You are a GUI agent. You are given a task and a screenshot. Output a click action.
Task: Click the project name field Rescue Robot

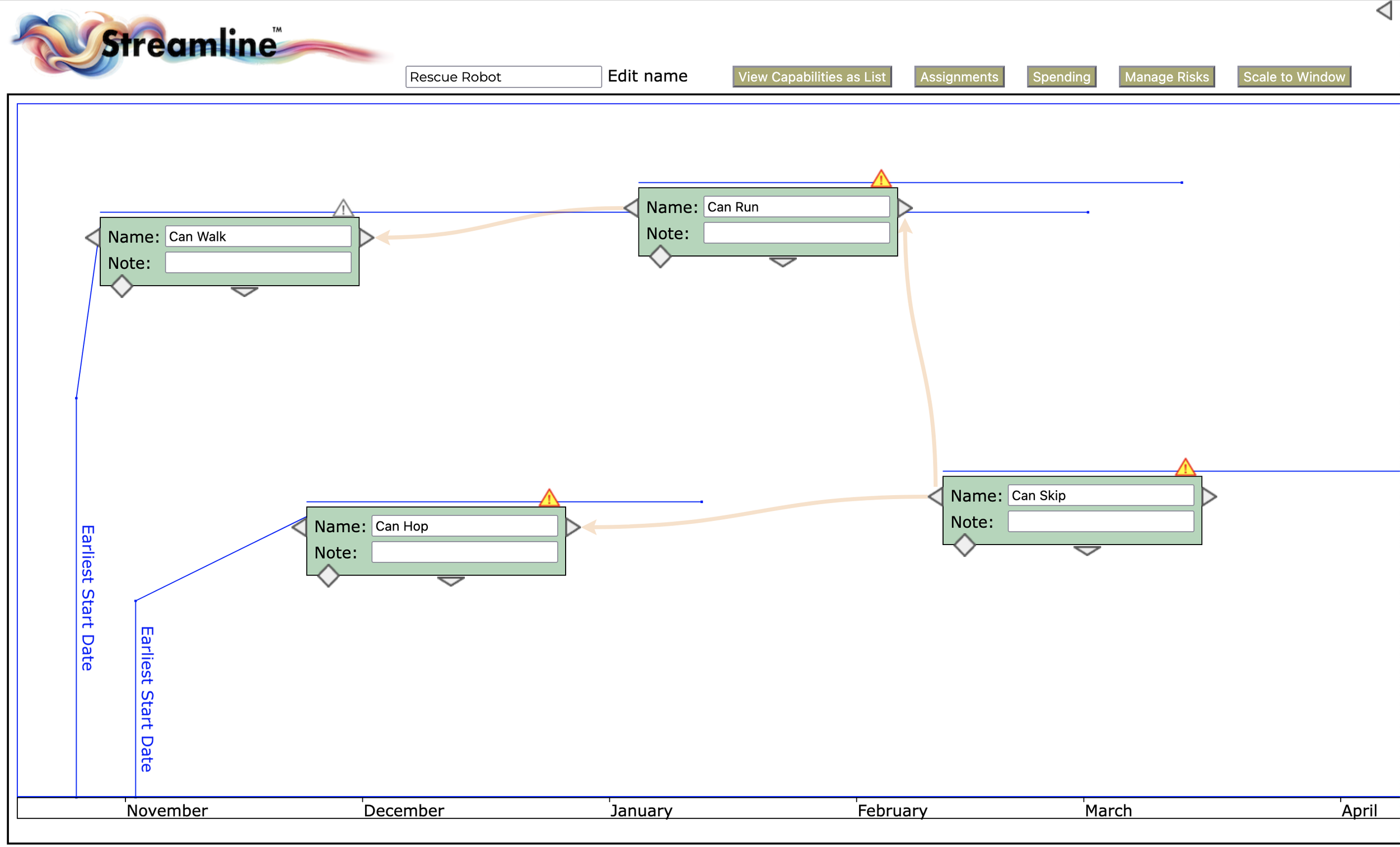click(x=503, y=77)
